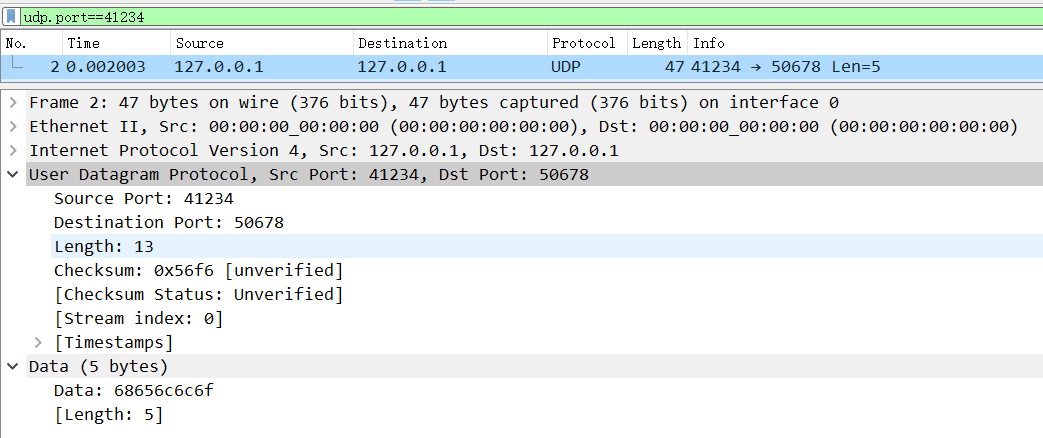
Task: Collapse the User Datagram Protocol section
Action: [x=12, y=174]
